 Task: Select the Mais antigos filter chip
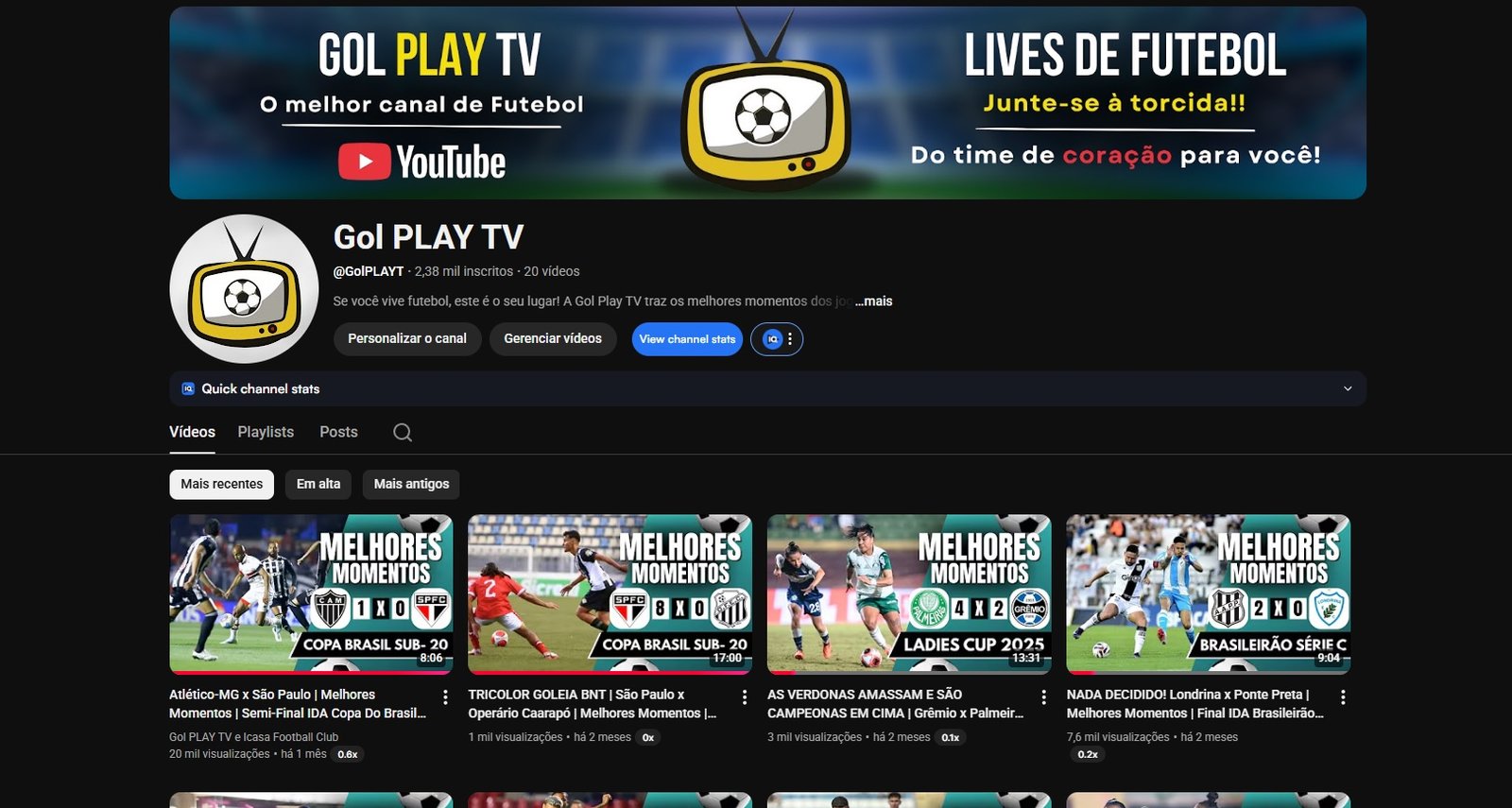click(411, 484)
